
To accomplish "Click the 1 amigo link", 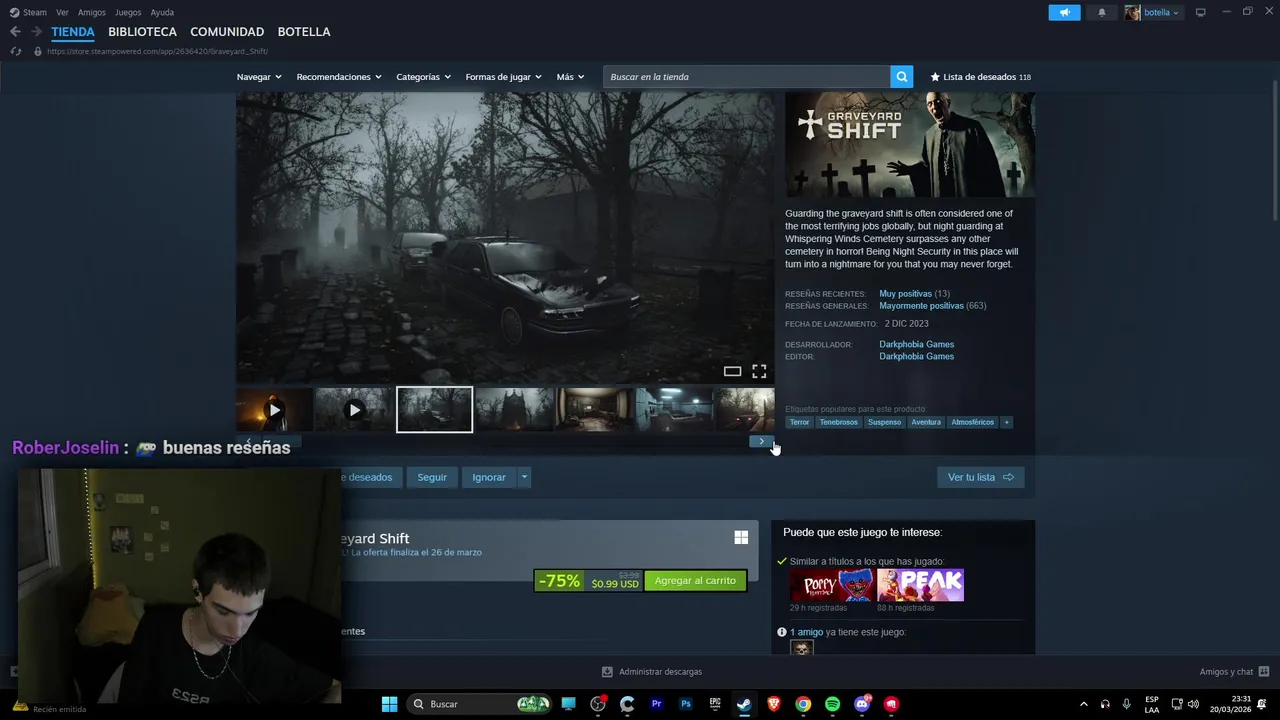I will click(x=806, y=632).
